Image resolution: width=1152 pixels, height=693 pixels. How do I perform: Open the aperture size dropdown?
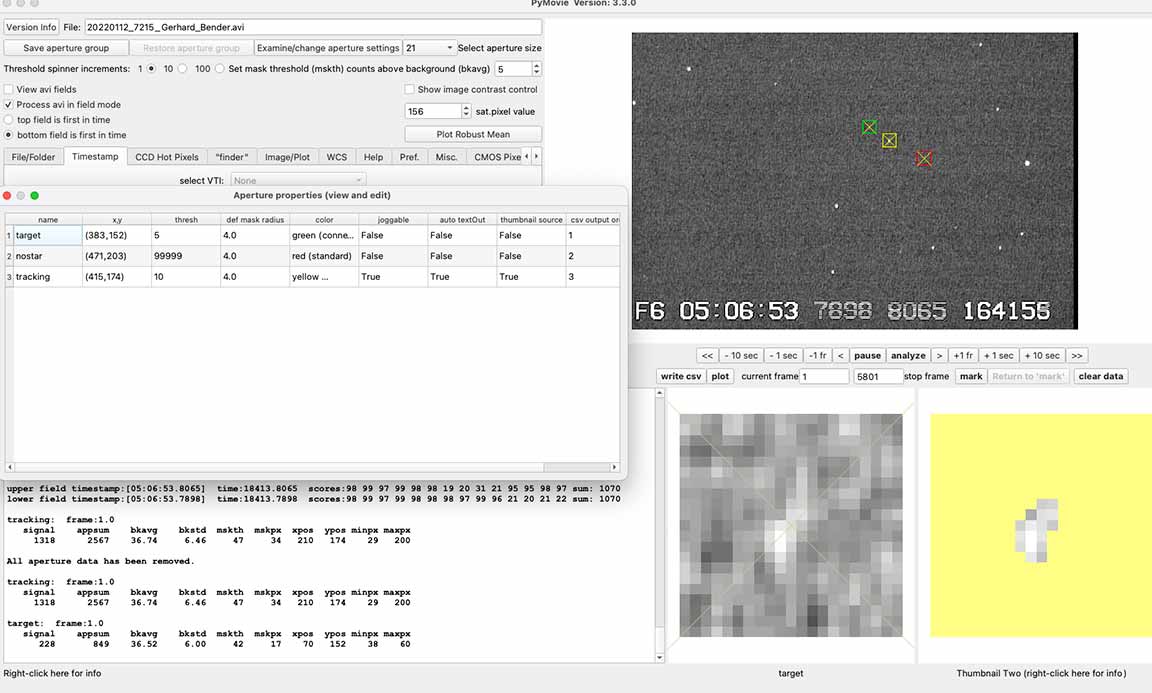pos(429,48)
